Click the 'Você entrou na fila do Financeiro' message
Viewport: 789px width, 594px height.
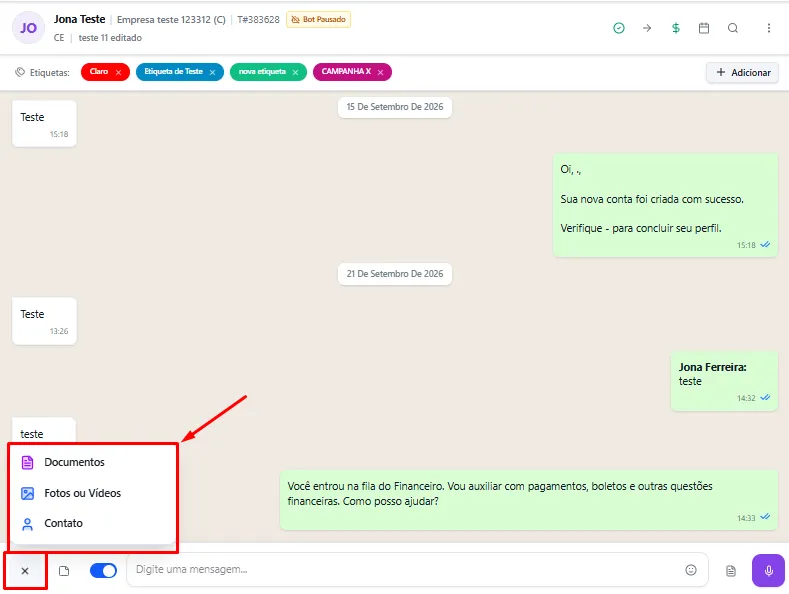(x=529, y=500)
